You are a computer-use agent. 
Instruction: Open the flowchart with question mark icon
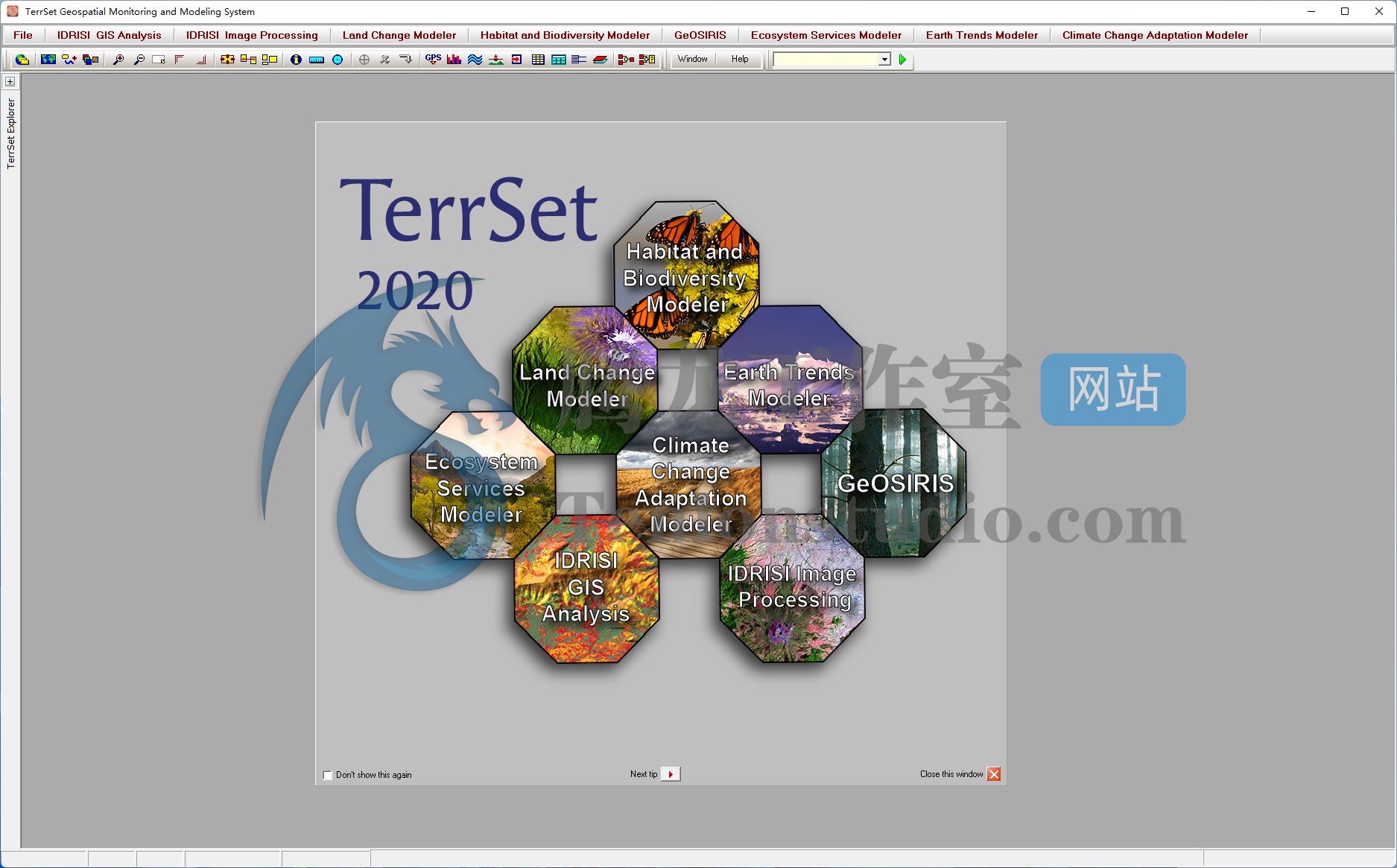pos(647,60)
